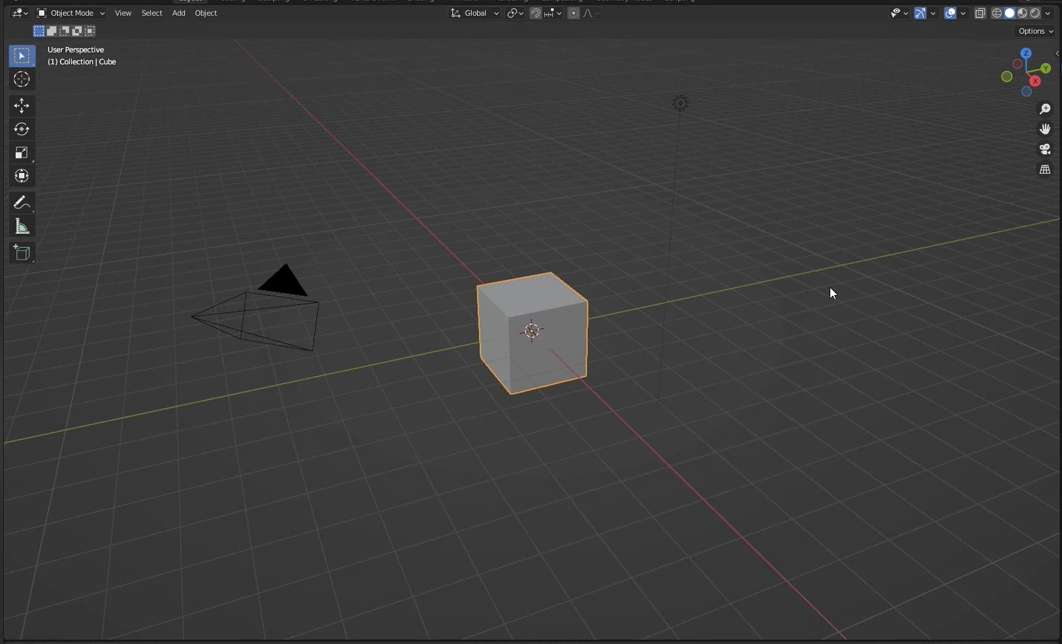This screenshot has width=1062, height=644.
Task: Set selection mode to intersect
Action: 90,30
